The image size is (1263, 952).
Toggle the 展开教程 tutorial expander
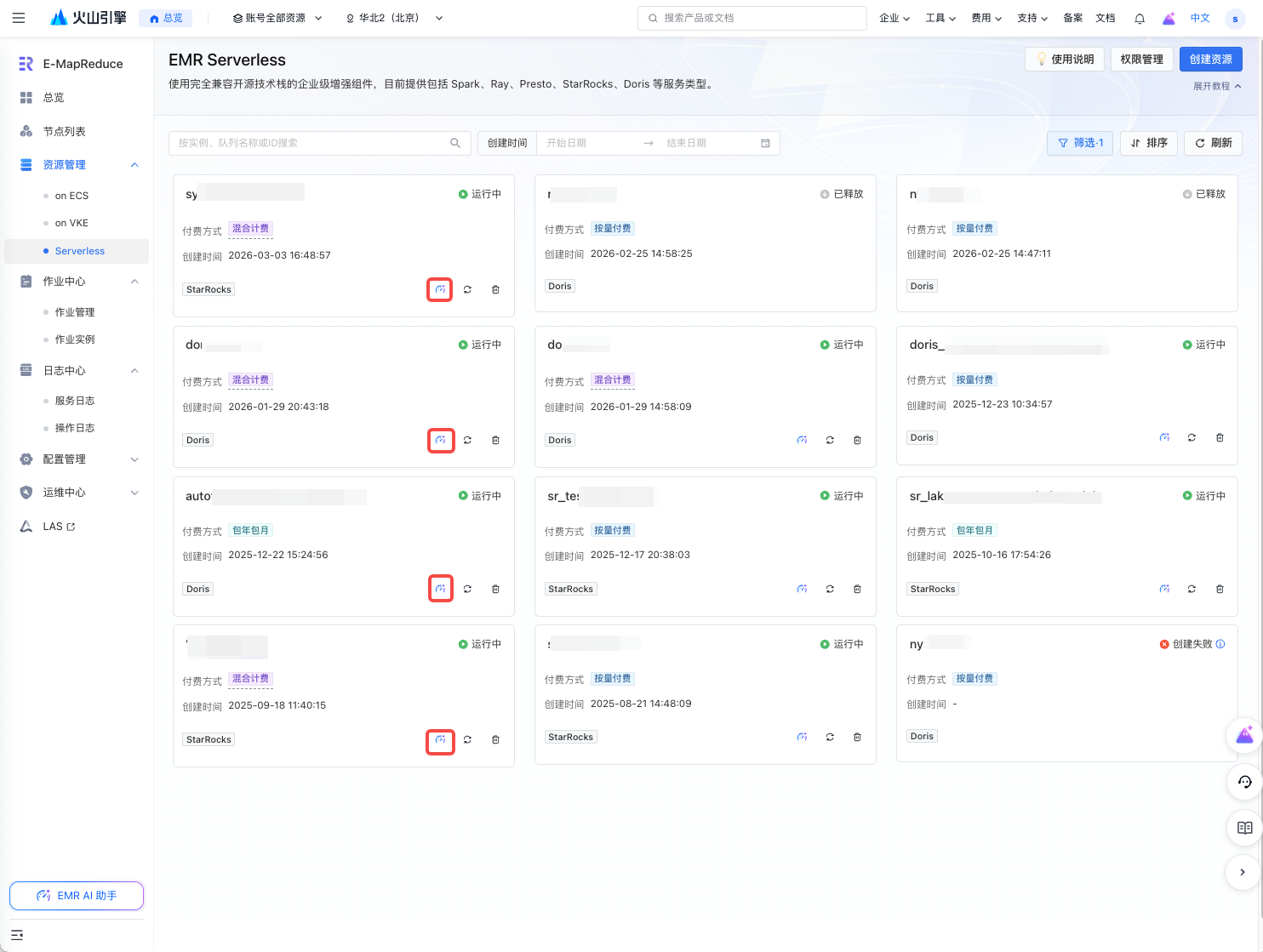(1217, 86)
